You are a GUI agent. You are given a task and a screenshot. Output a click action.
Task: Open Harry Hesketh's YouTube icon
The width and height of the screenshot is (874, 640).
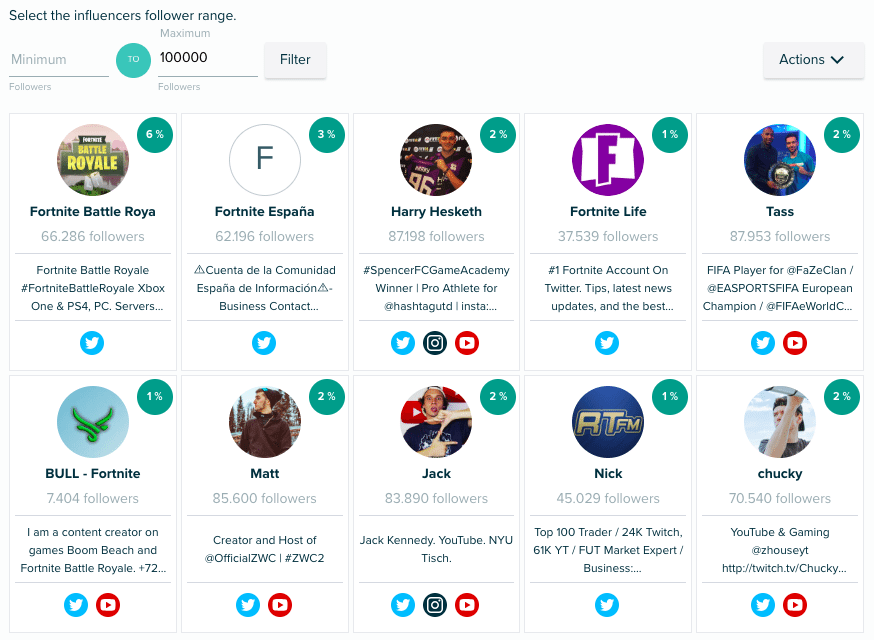coord(467,344)
